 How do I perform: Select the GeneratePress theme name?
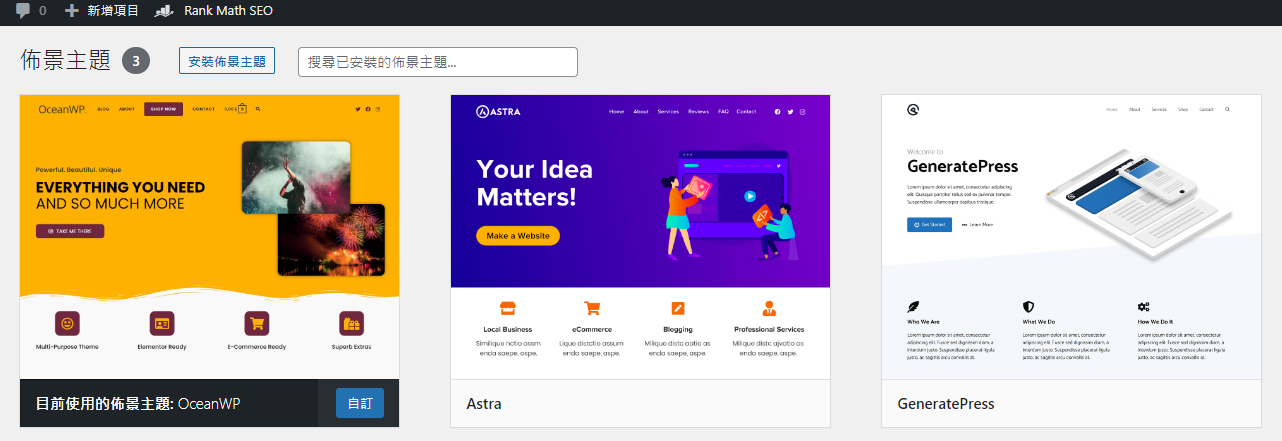(x=946, y=404)
